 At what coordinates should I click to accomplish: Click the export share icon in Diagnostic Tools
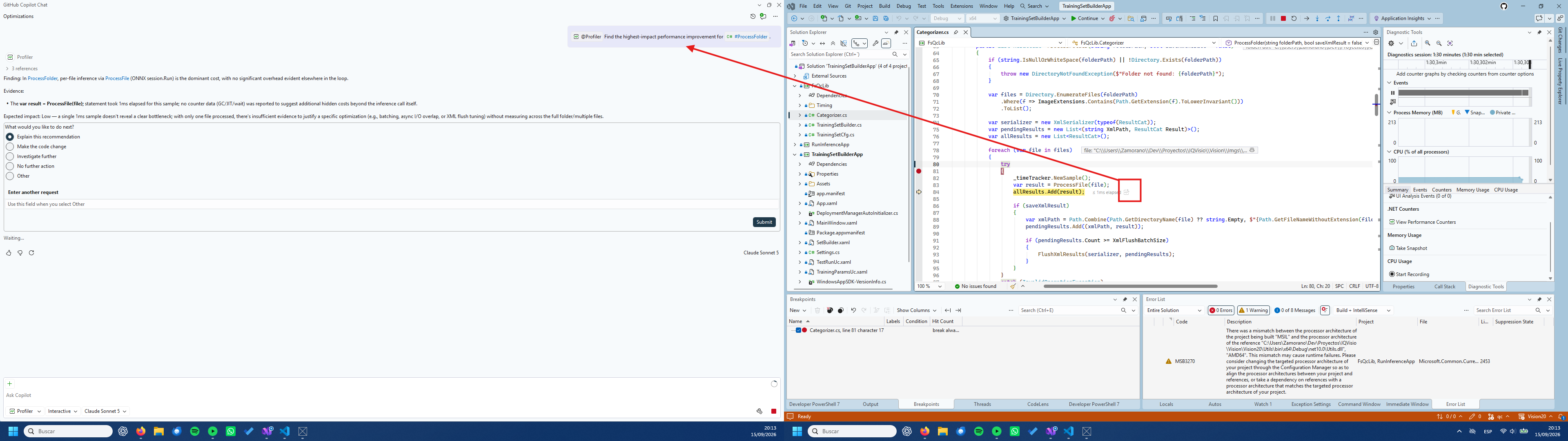tap(1414, 43)
